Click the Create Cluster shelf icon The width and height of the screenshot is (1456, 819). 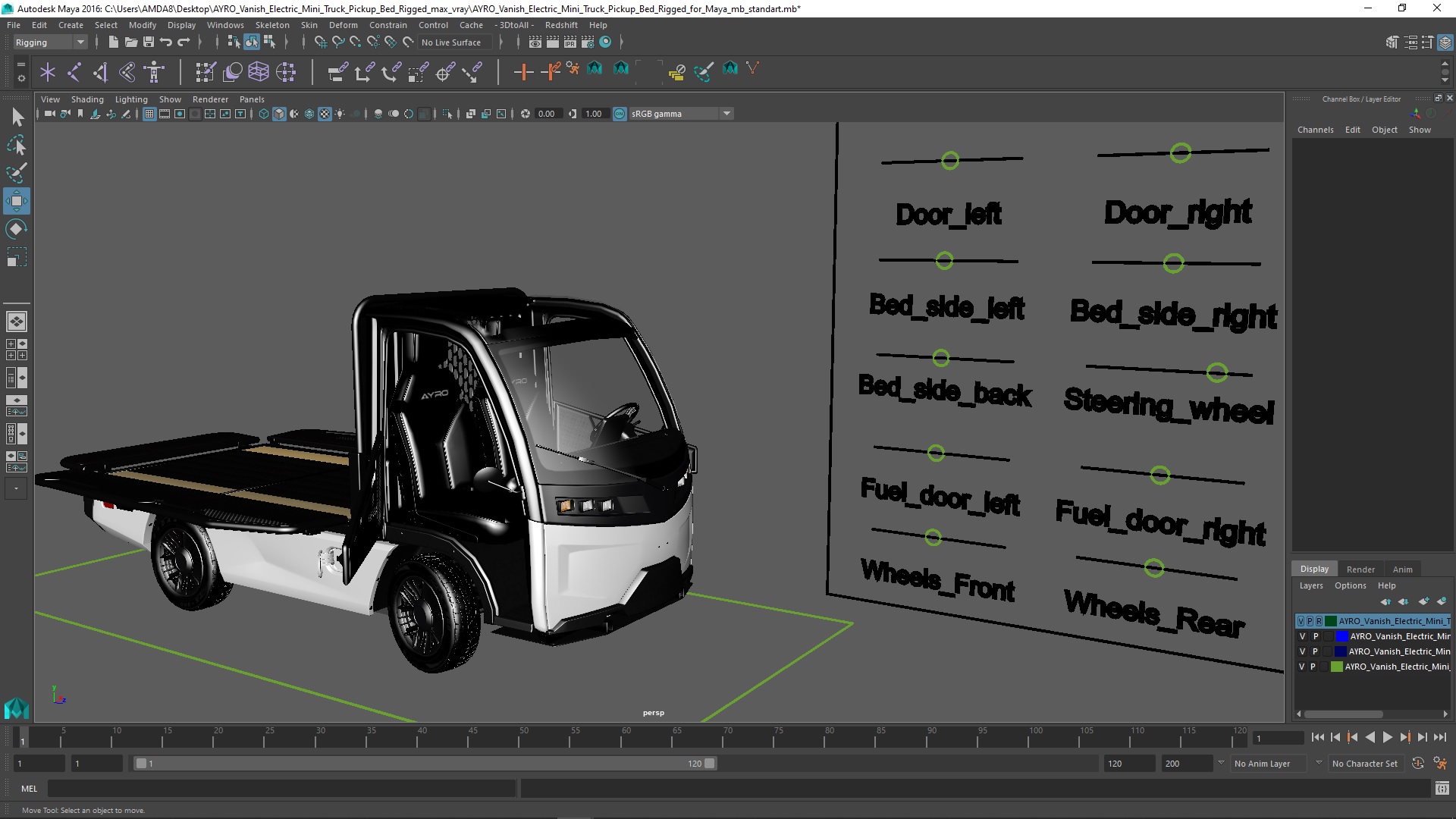286,72
